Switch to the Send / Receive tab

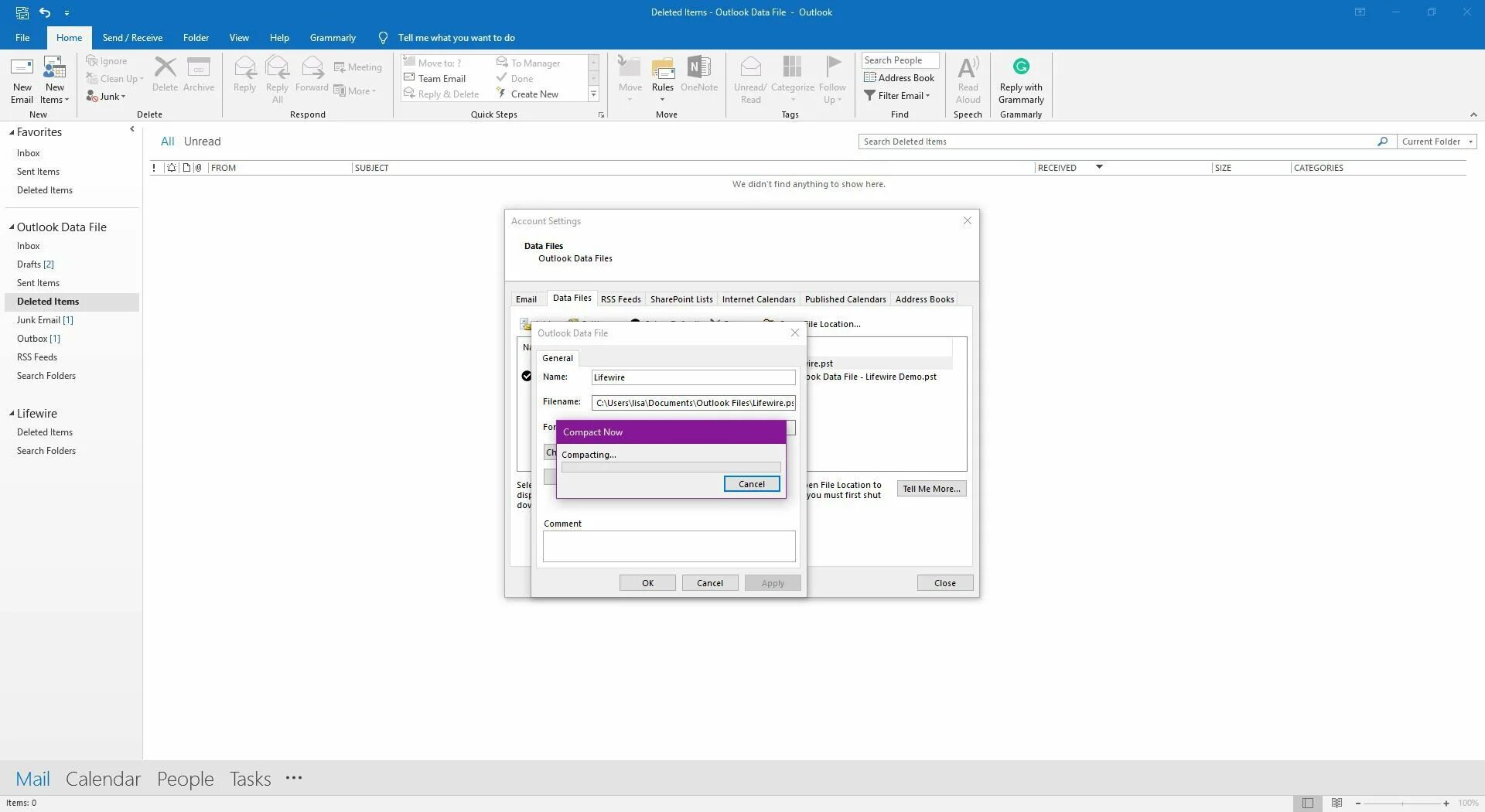point(132,38)
